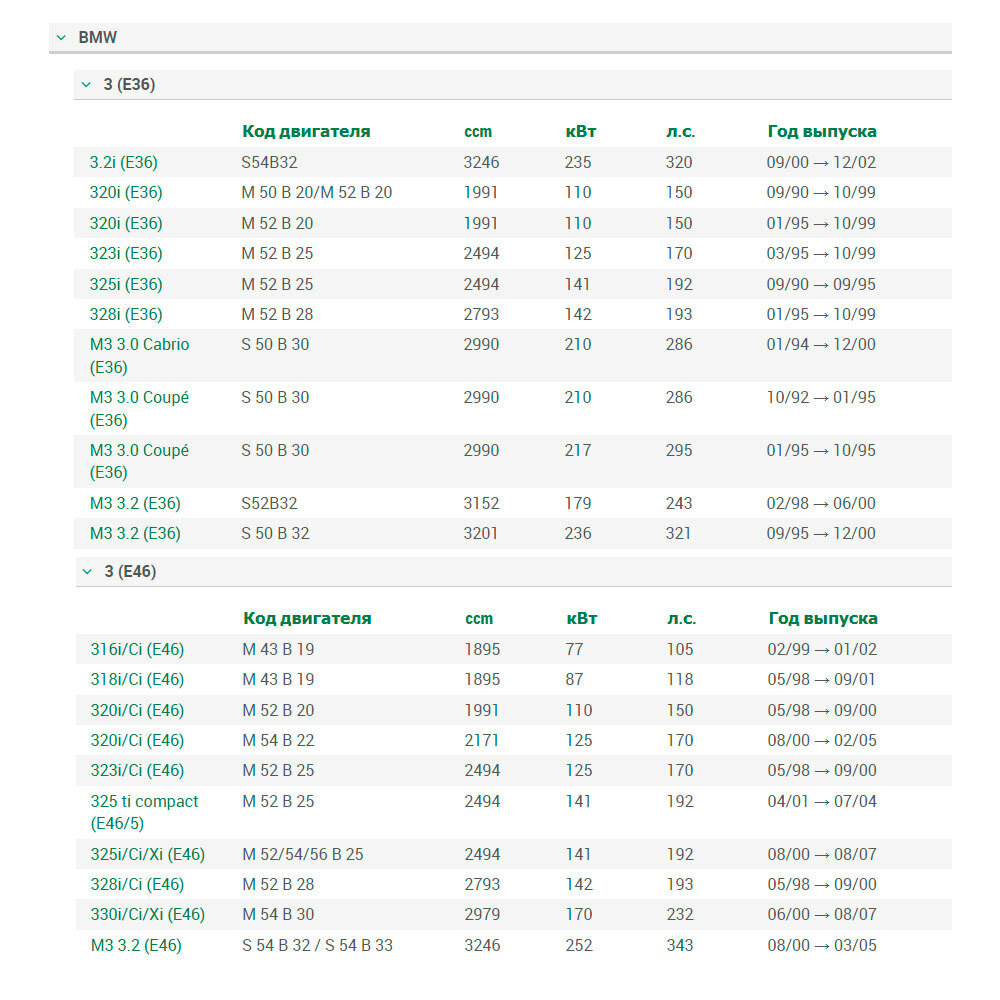This screenshot has width=1000, height=1000.
Task: Click 'ccm' header in E46 table
Action: tap(479, 619)
